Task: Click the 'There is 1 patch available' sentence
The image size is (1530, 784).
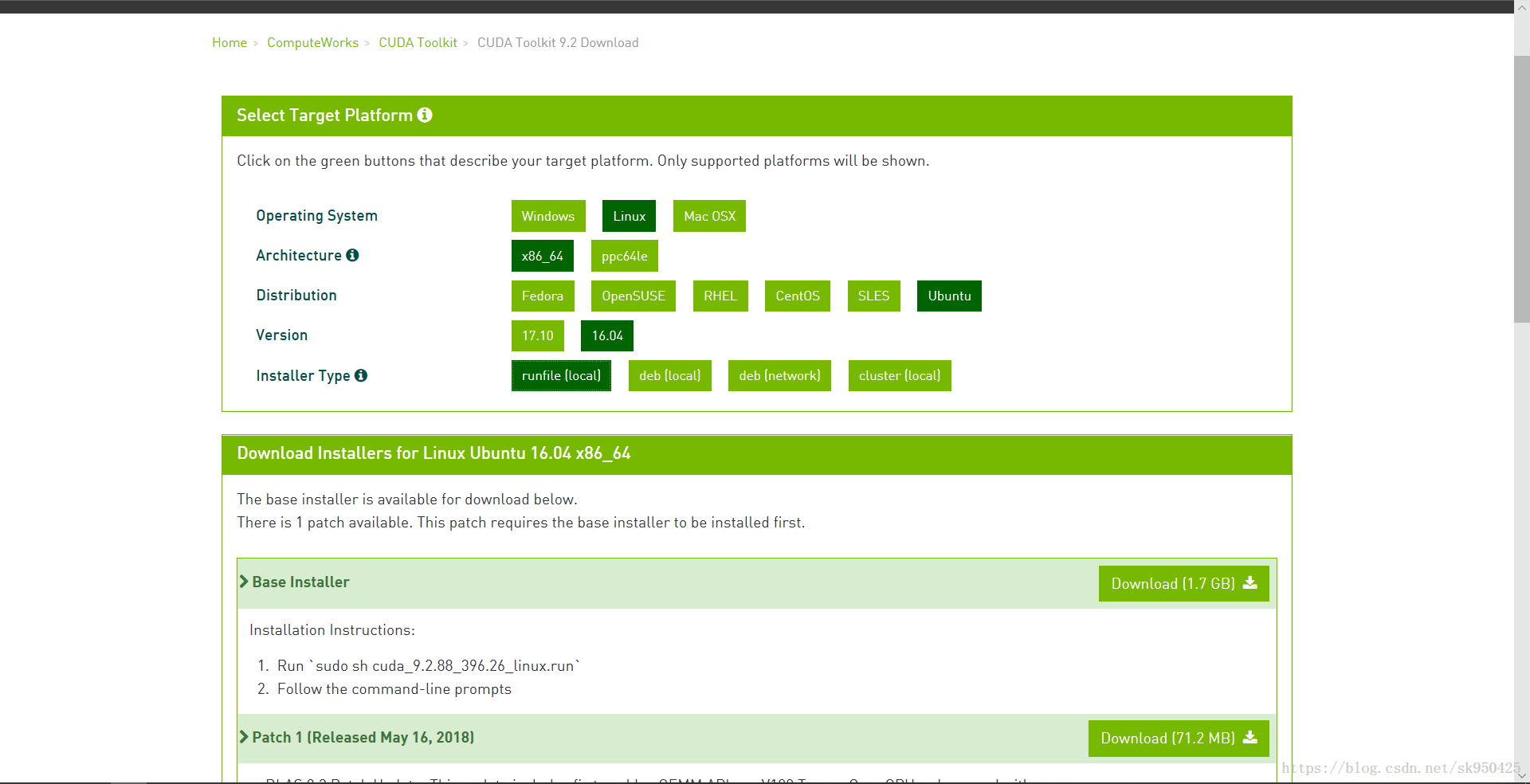Action: pos(521,523)
